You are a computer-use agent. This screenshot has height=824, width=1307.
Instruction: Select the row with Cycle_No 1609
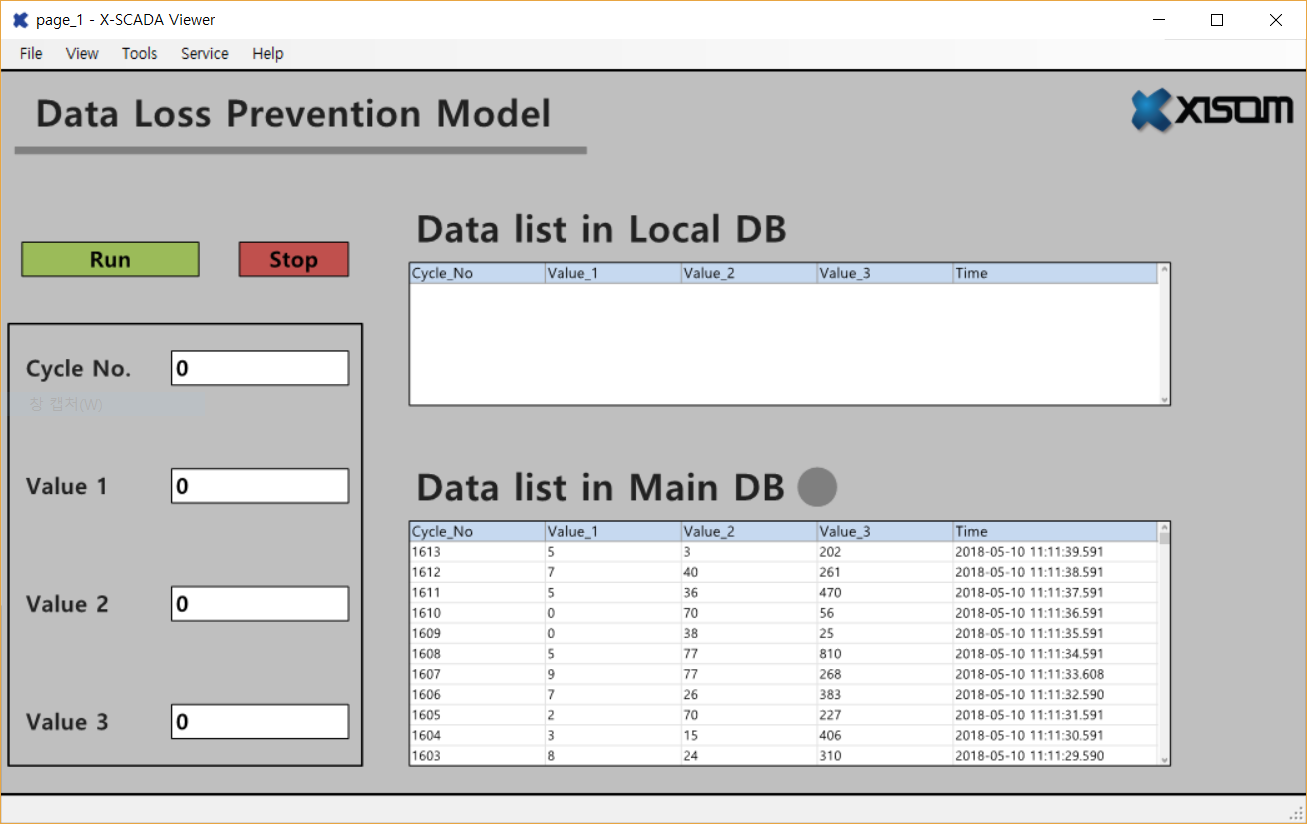784,633
